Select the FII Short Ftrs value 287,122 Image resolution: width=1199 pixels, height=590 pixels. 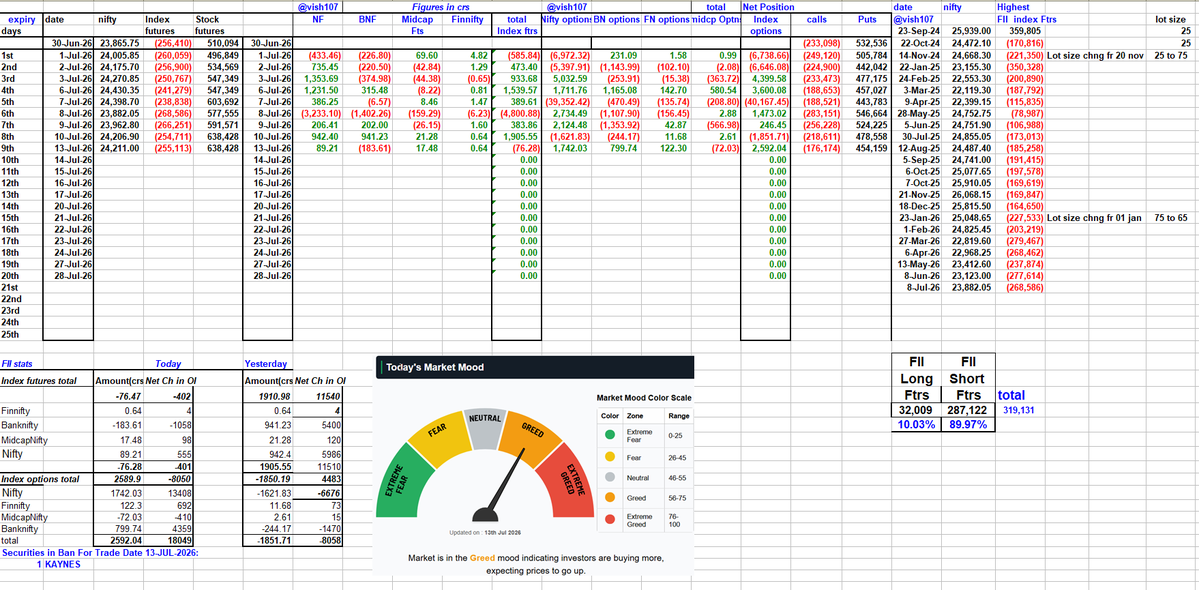tap(968, 410)
